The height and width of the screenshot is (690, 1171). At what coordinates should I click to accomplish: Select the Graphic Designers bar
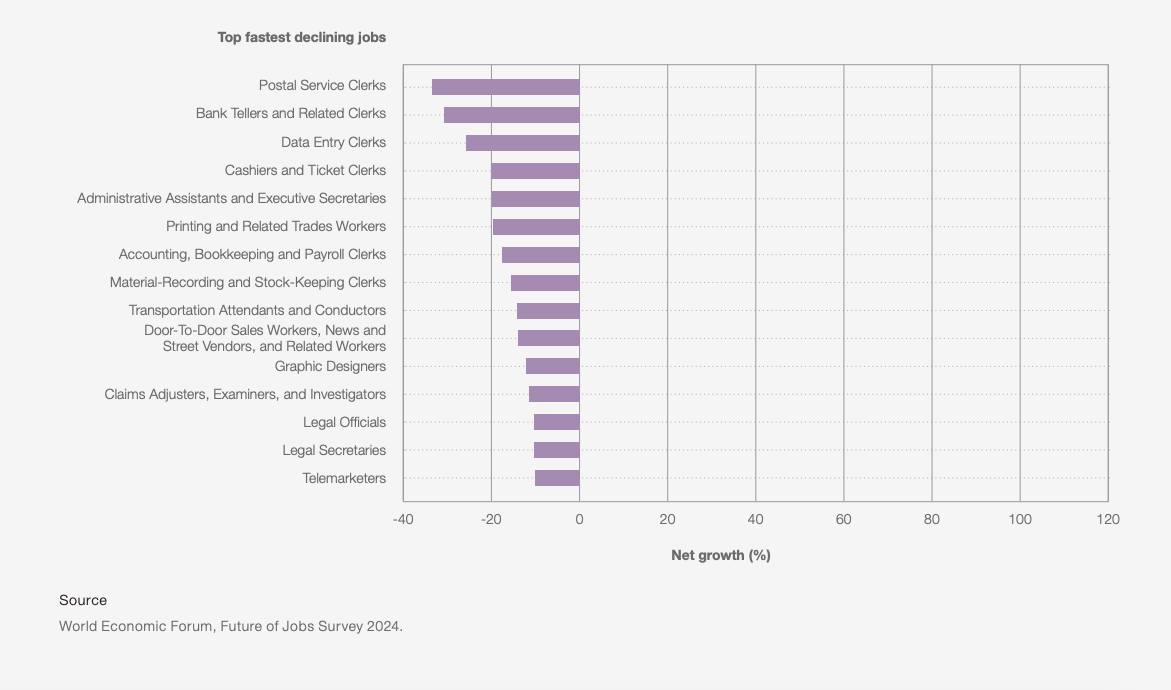point(551,366)
